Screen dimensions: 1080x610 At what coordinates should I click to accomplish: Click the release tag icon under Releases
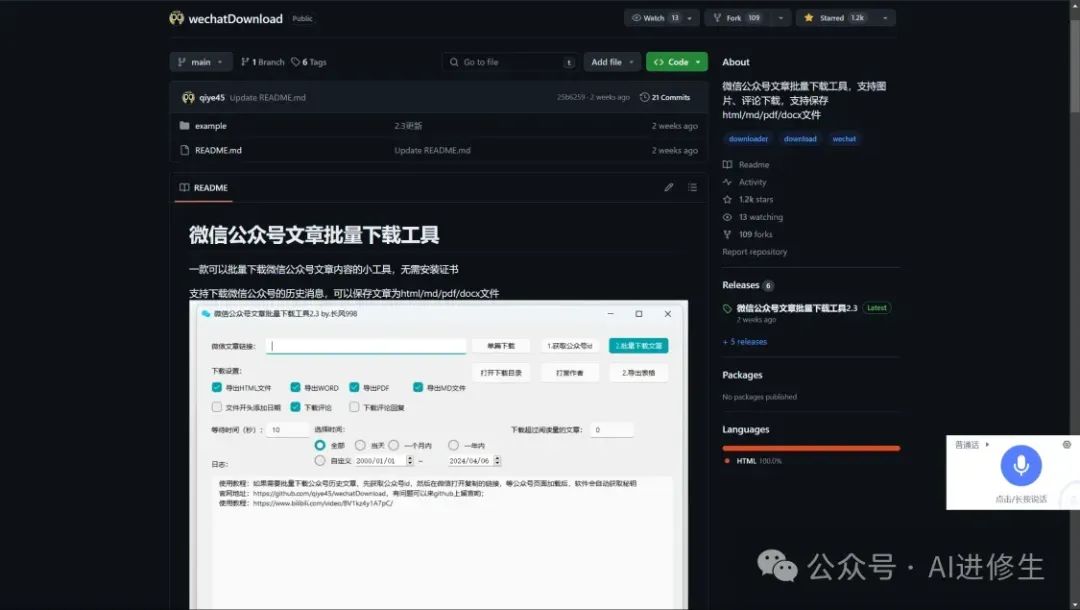[727, 309]
